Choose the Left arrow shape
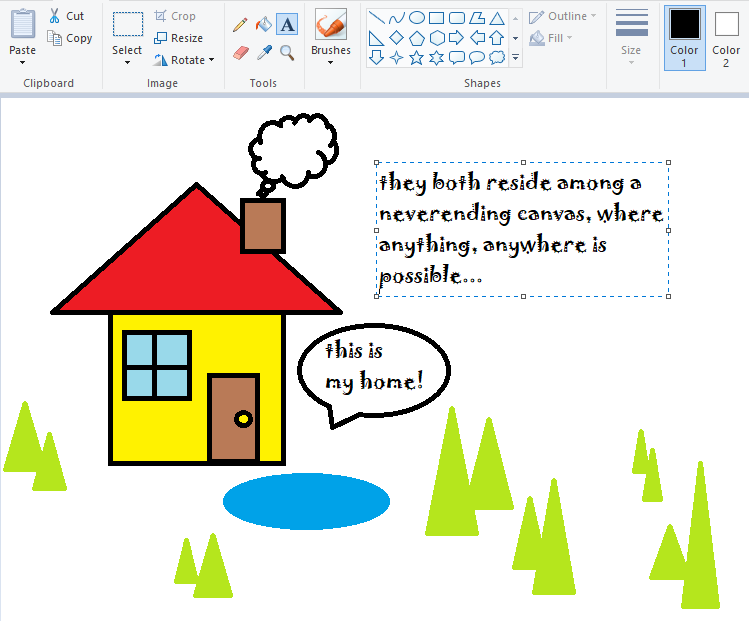749x621 pixels. point(477,37)
